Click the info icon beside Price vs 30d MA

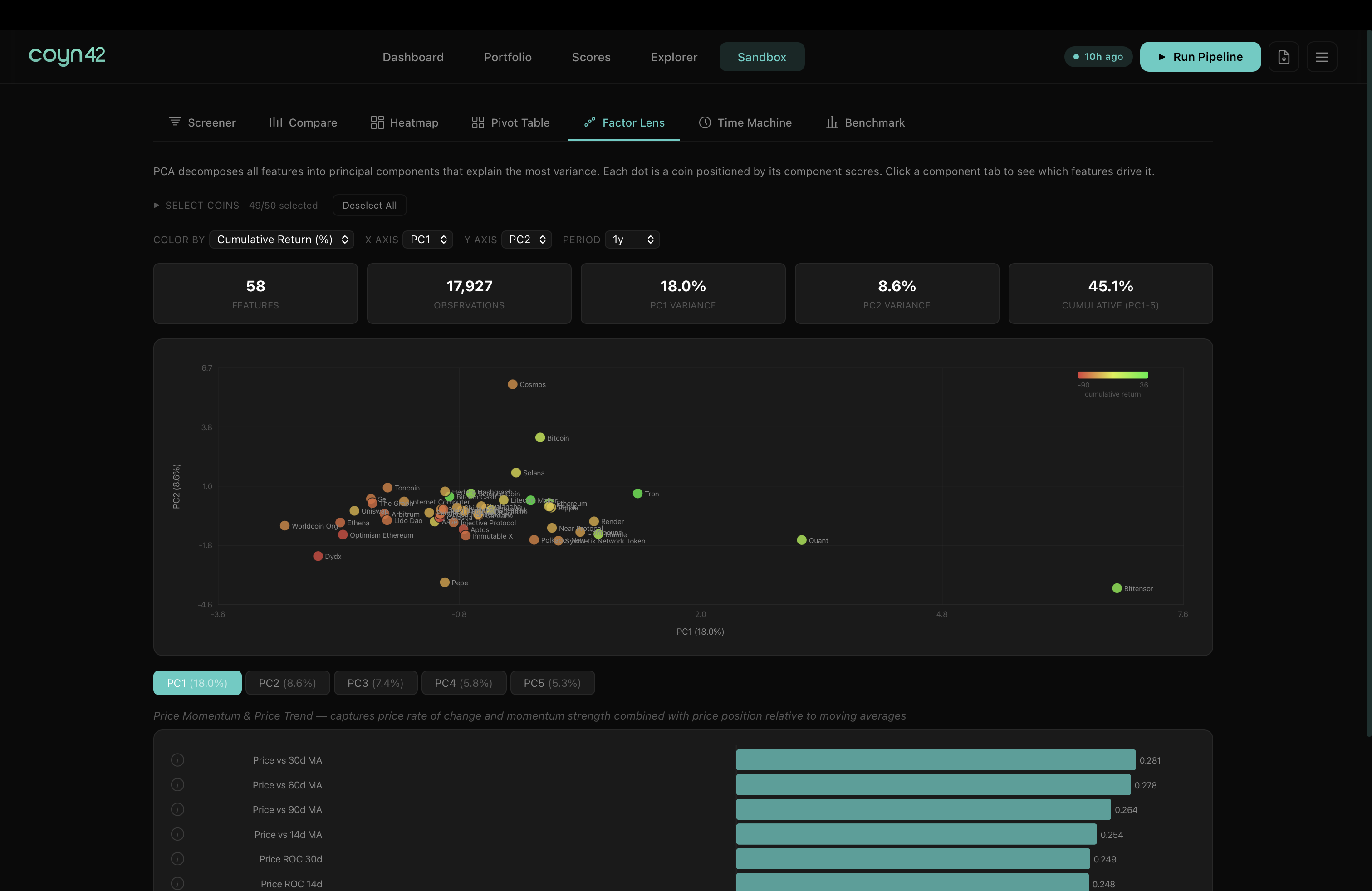coord(177,759)
